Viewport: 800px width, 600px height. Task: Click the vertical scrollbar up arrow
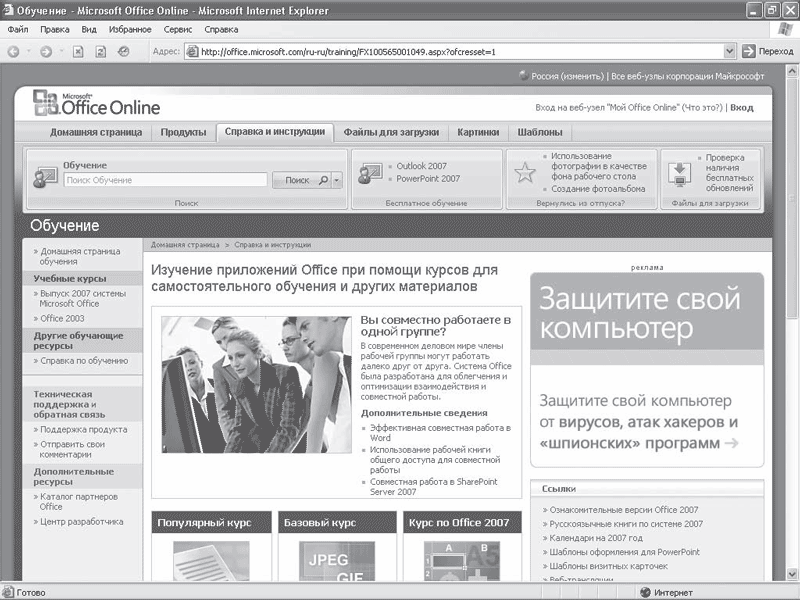click(792, 71)
